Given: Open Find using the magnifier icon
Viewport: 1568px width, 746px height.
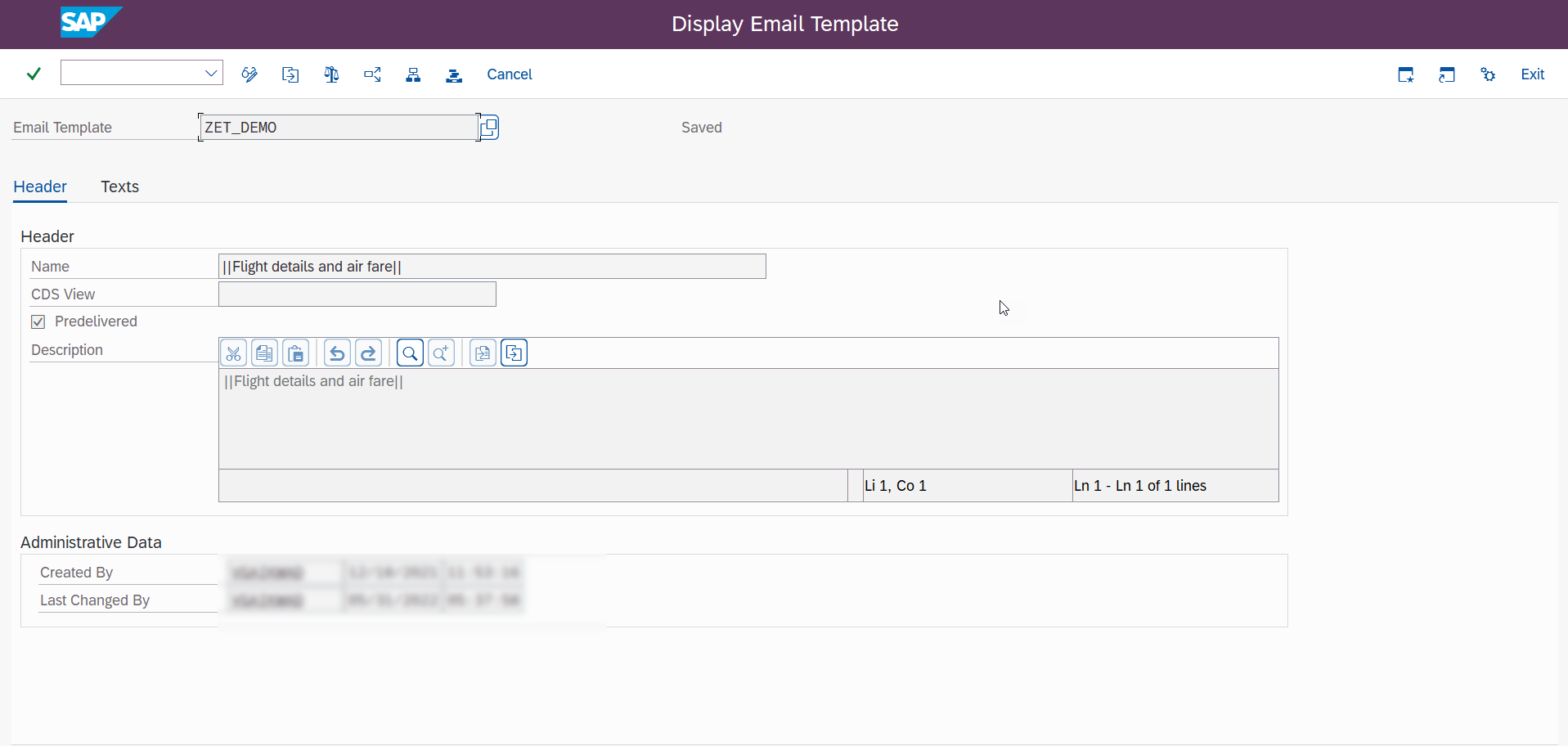Looking at the screenshot, I should click(x=409, y=353).
